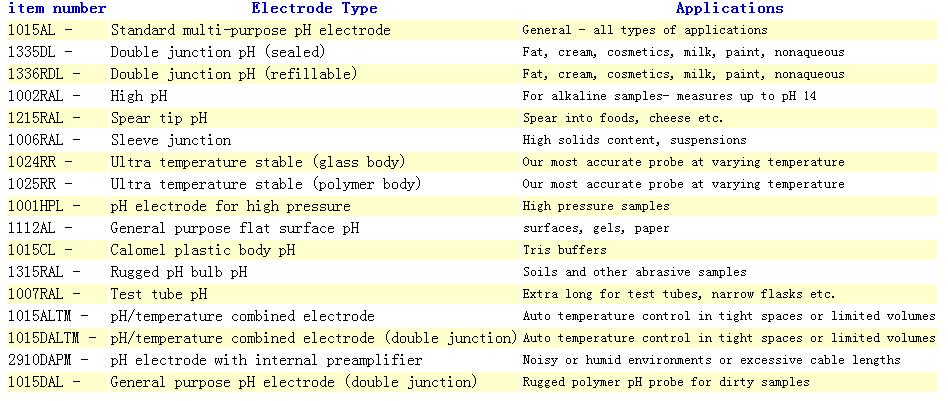948x401 pixels.
Task: Select item number 1015AL
Action: (x=36, y=30)
